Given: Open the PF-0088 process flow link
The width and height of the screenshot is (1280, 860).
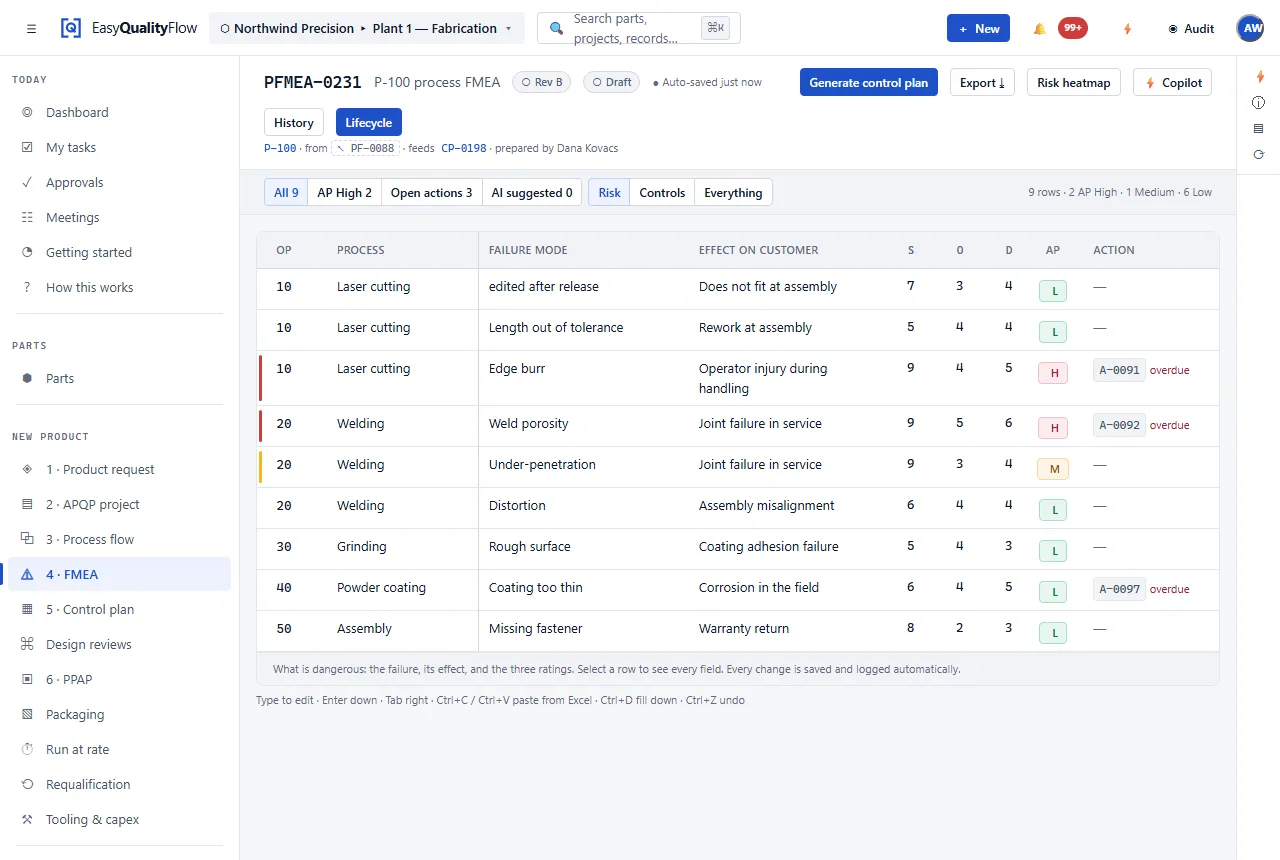Looking at the screenshot, I should (365, 148).
